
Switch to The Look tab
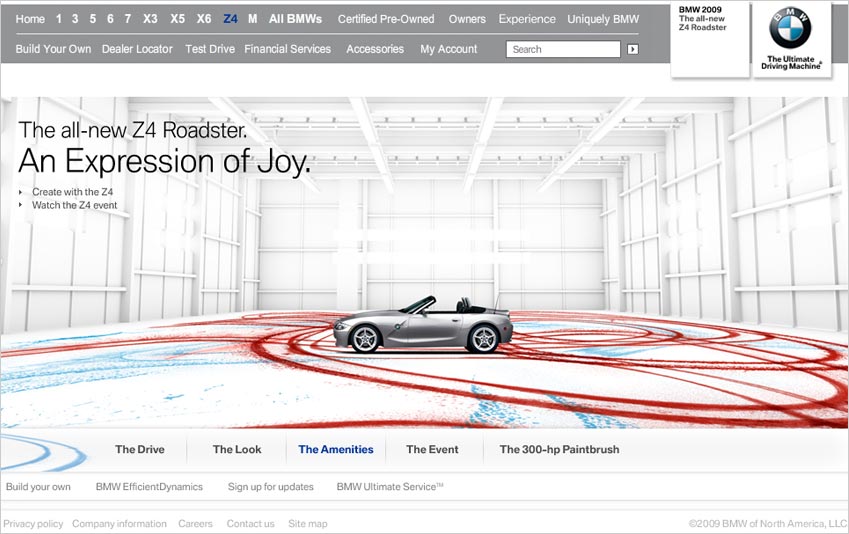(237, 449)
